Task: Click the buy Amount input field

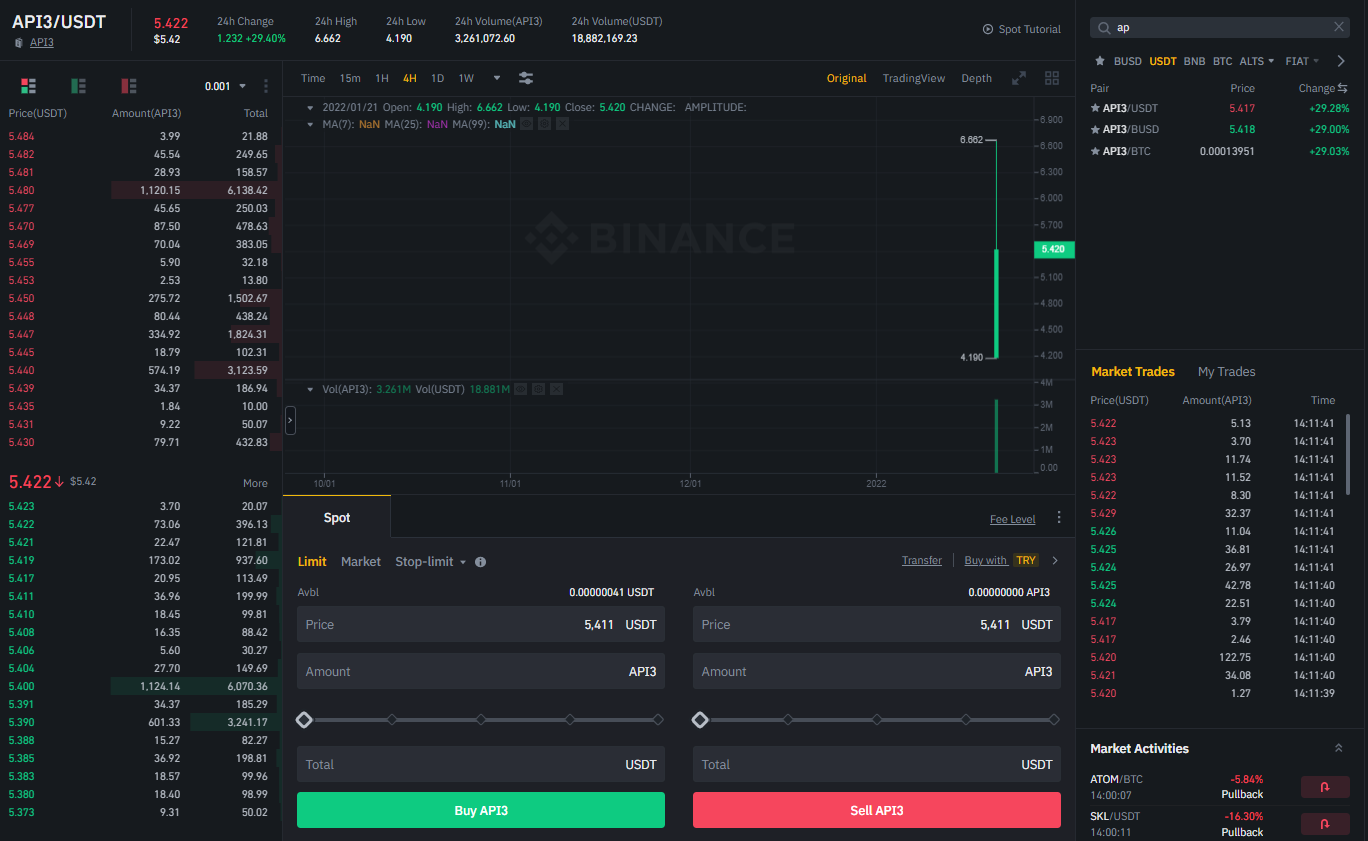Action: (x=481, y=671)
